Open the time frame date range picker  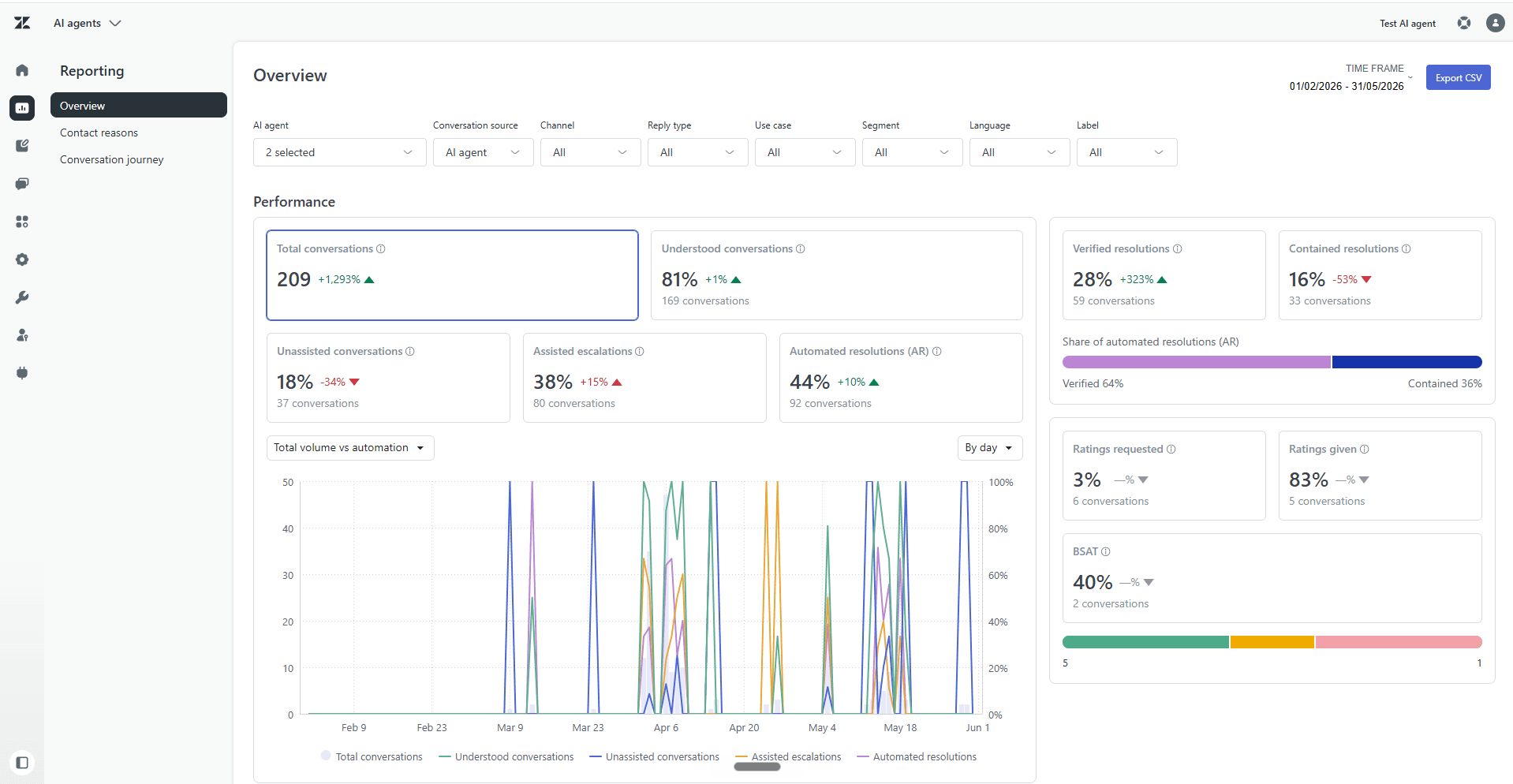point(1350,78)
